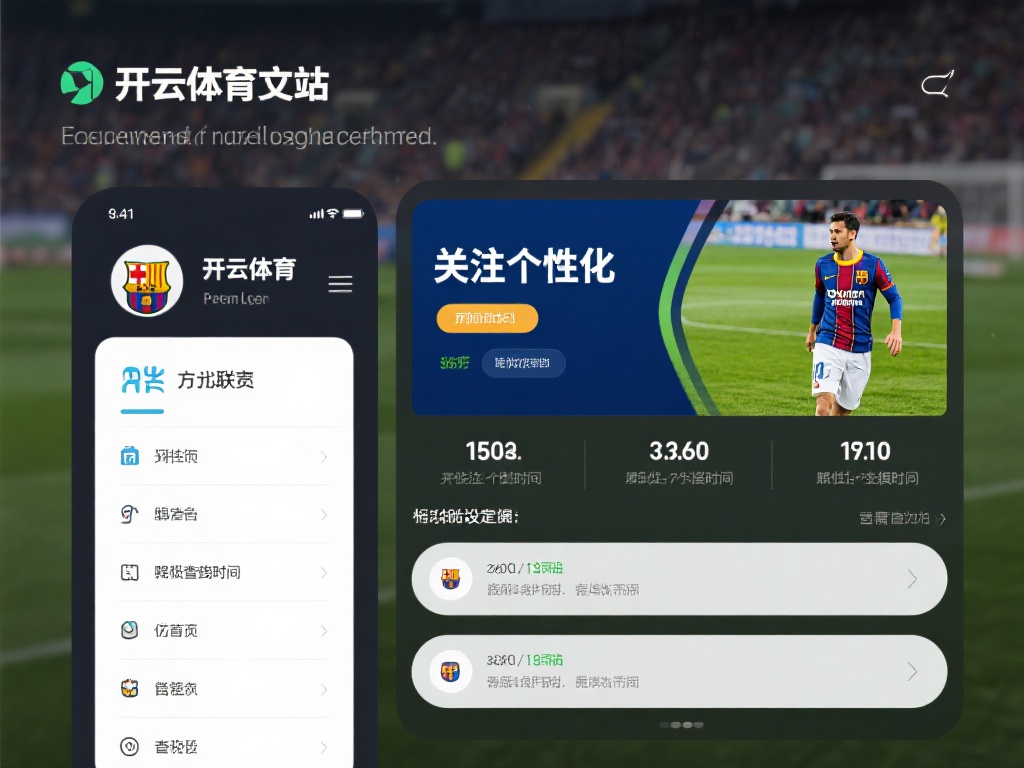Open the second match card with its right chevron
Image resolution: width=1024 pixels, height=768 pixels.
912,671
